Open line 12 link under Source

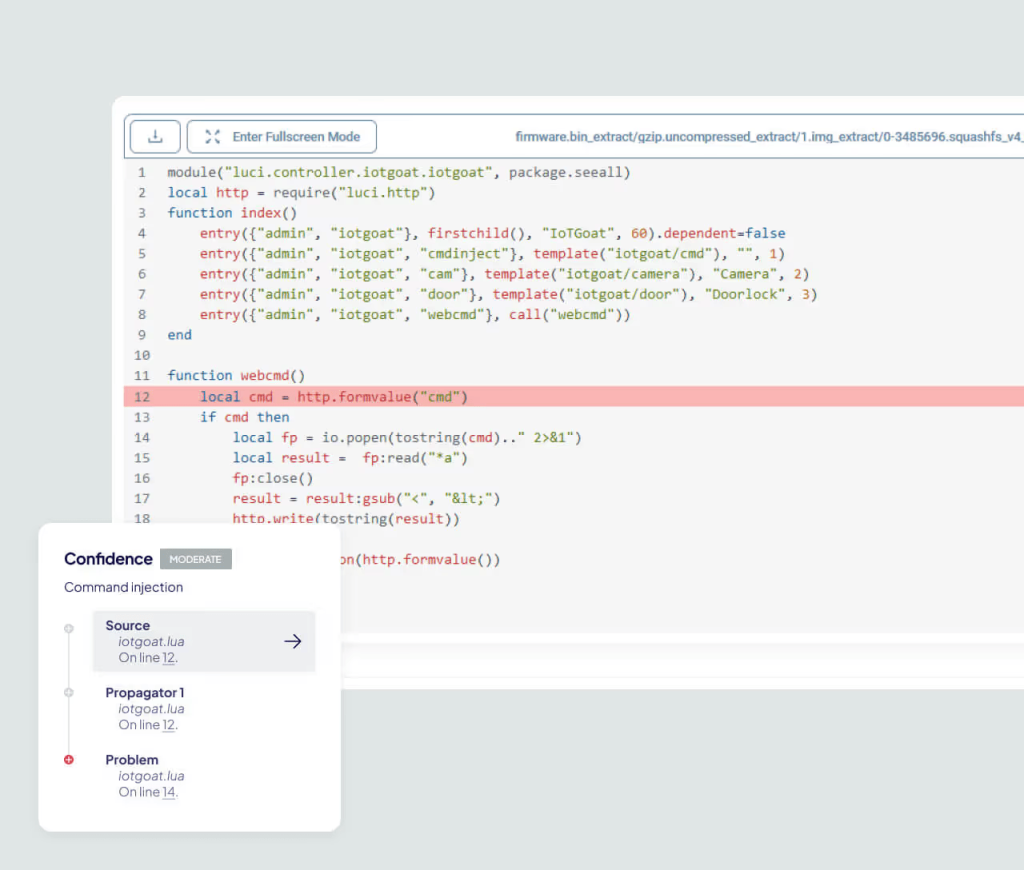(x=169, y=658)
